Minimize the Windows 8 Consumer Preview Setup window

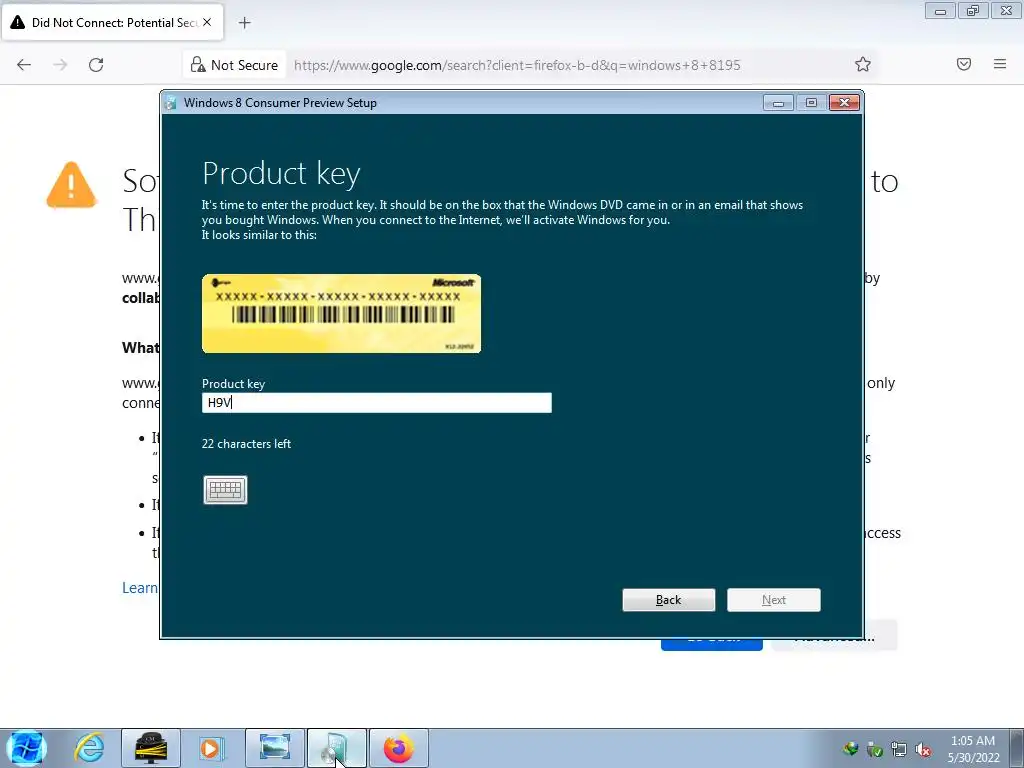[x=778, y=103]
